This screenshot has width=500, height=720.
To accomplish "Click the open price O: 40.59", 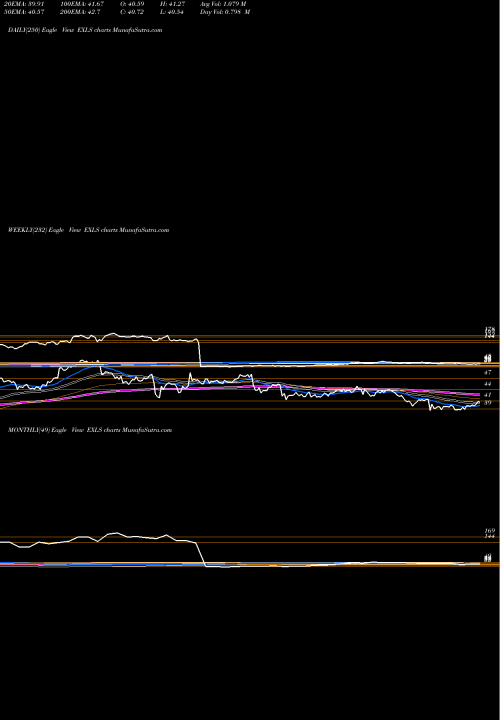I will pos(133,4).
